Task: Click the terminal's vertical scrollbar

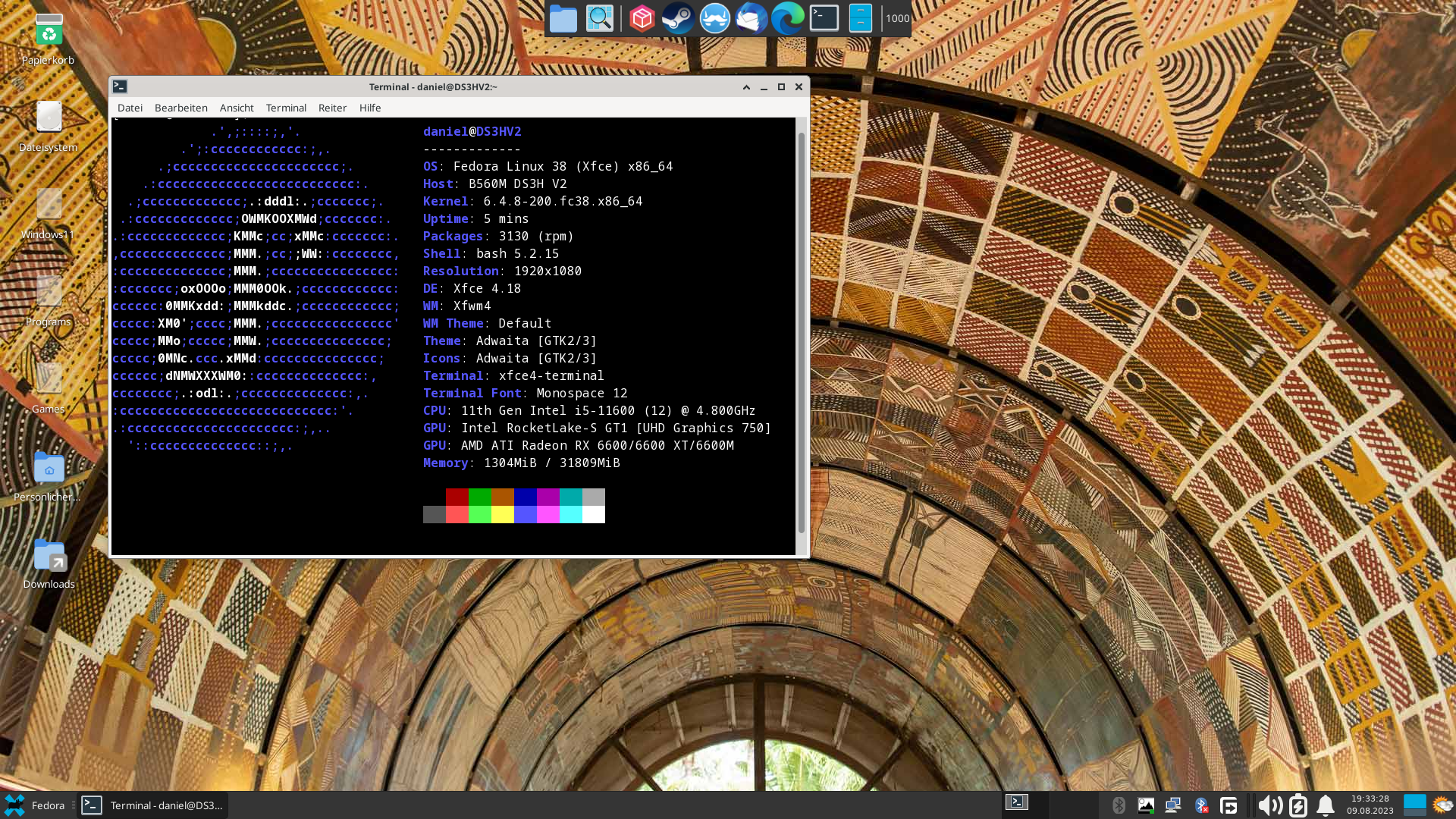Action: pyautogui.click(x=802, y=334)
